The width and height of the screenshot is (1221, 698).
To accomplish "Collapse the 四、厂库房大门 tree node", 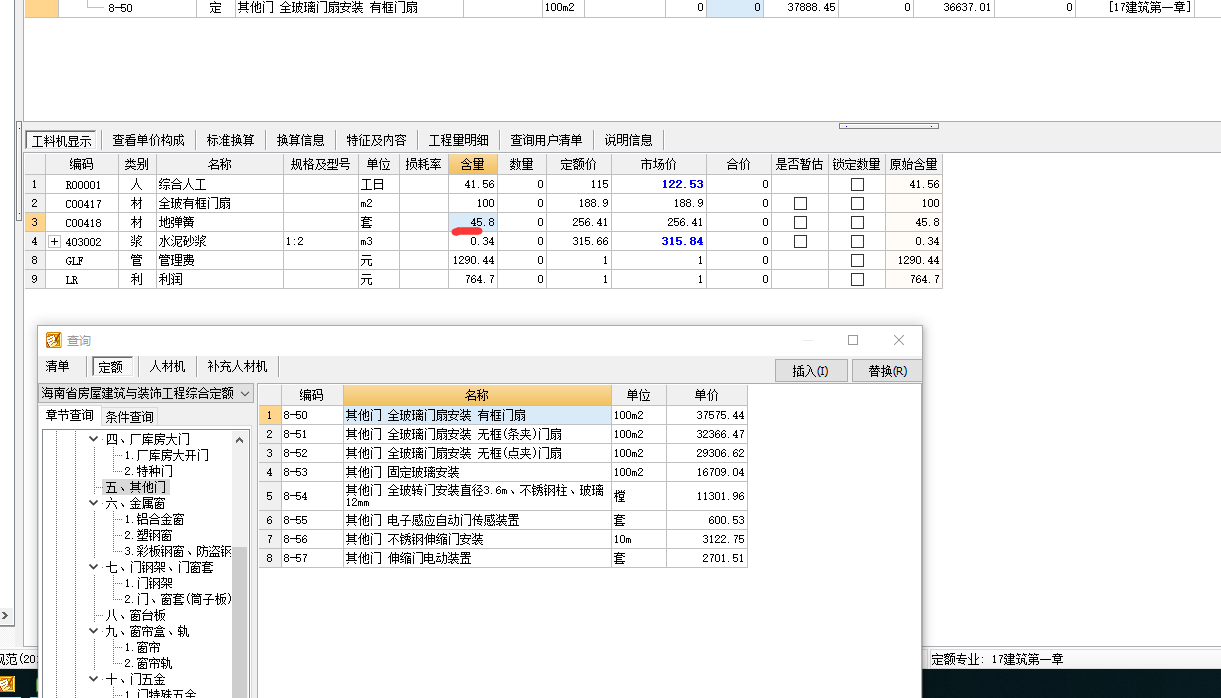I will click(94, 439).
